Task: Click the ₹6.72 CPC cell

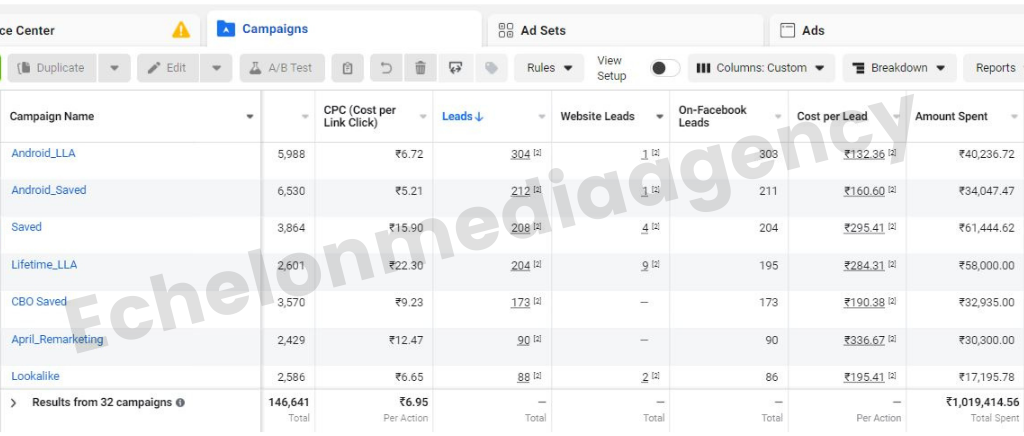Action: (409, 154)
